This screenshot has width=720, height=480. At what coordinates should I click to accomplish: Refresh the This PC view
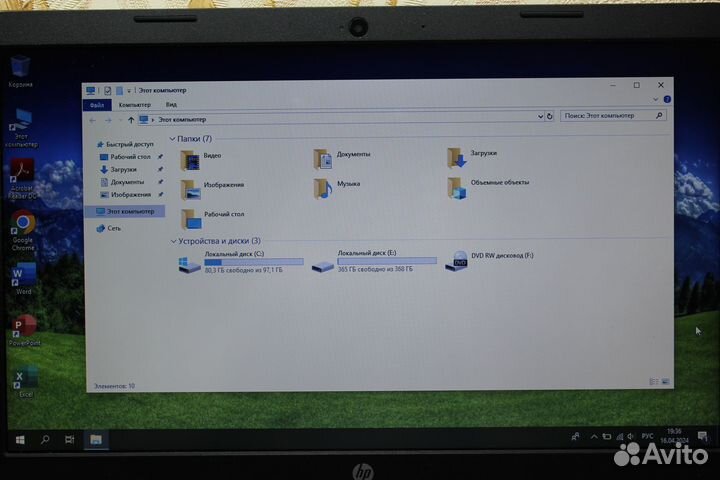(x=550, y=116)
